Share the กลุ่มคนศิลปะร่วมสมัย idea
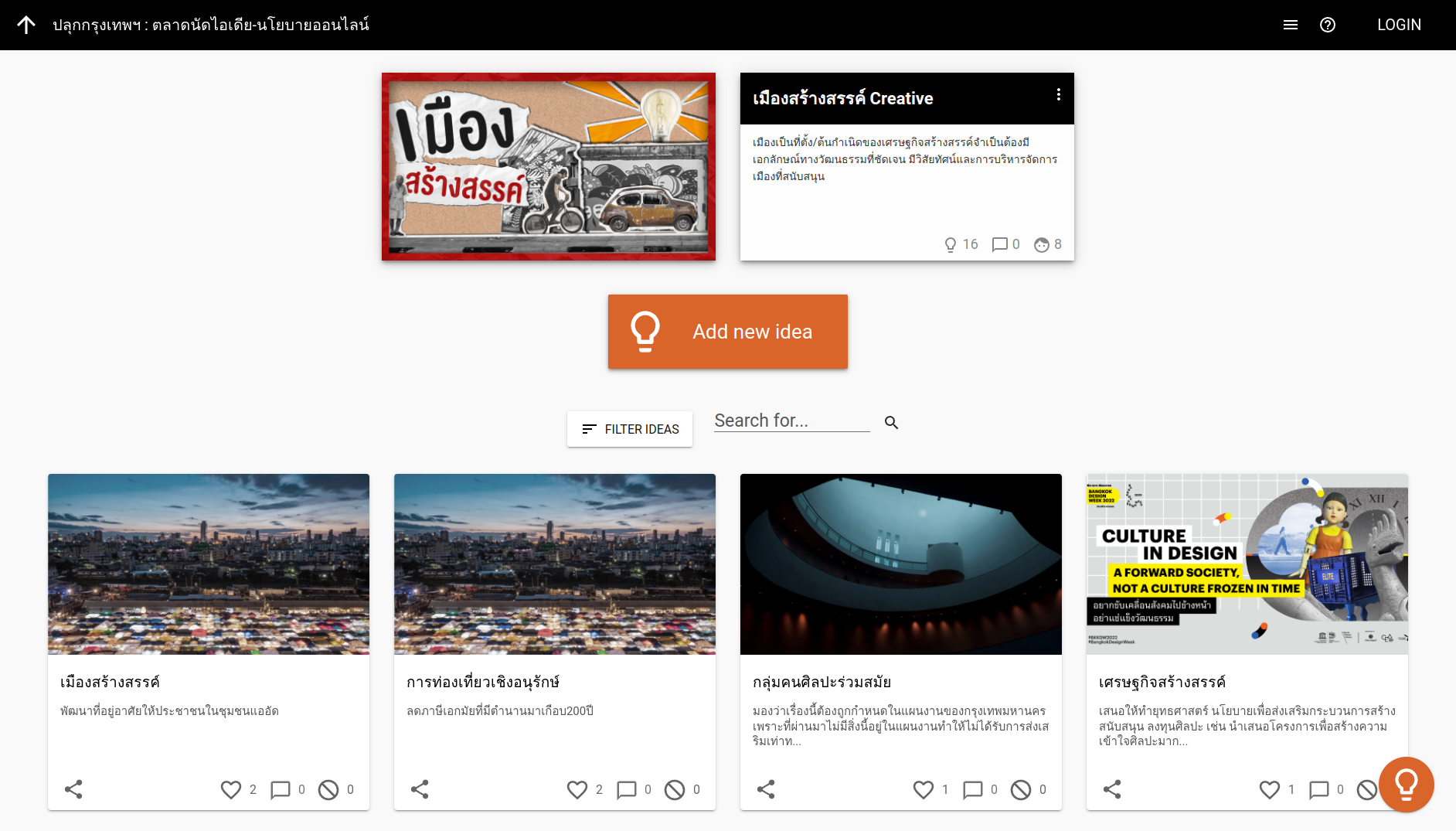The image size is (1456, 831). tap(766, 789)
